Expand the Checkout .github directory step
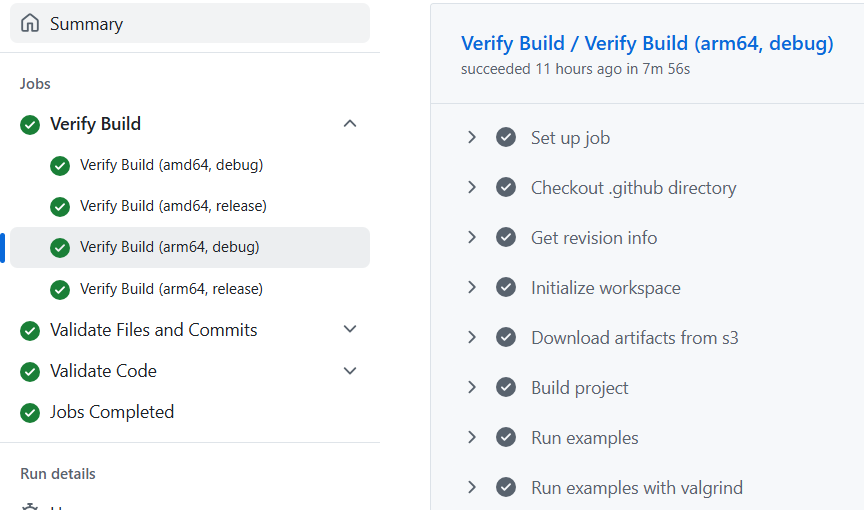 point(472,188)
